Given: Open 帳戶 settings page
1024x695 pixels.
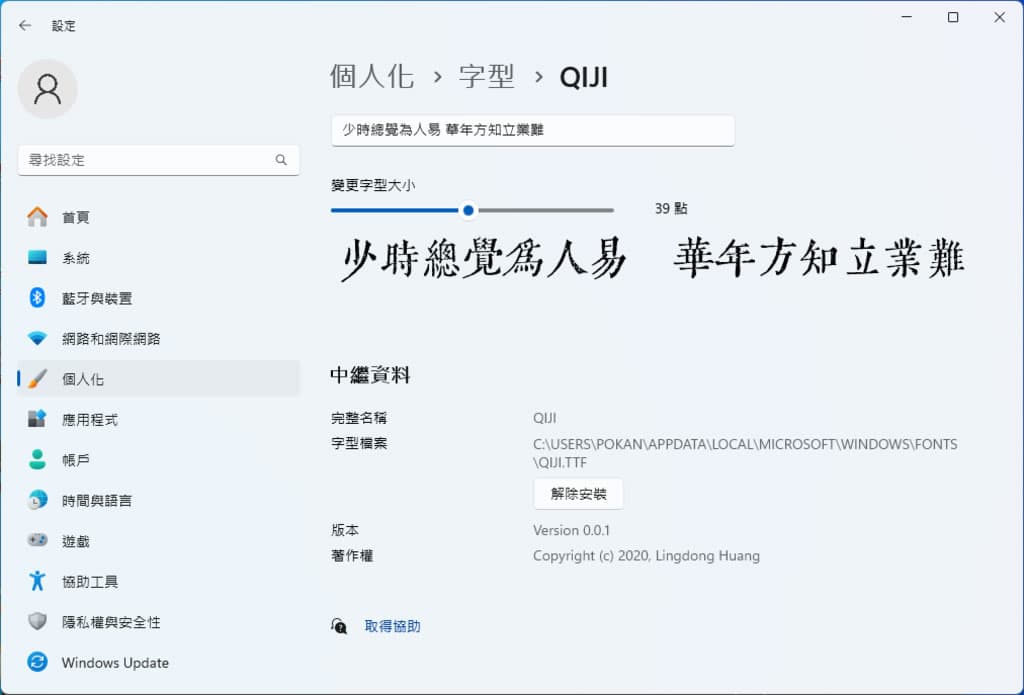Looking at the screenshot, I should pyautogui.click(x=159, y=460).
